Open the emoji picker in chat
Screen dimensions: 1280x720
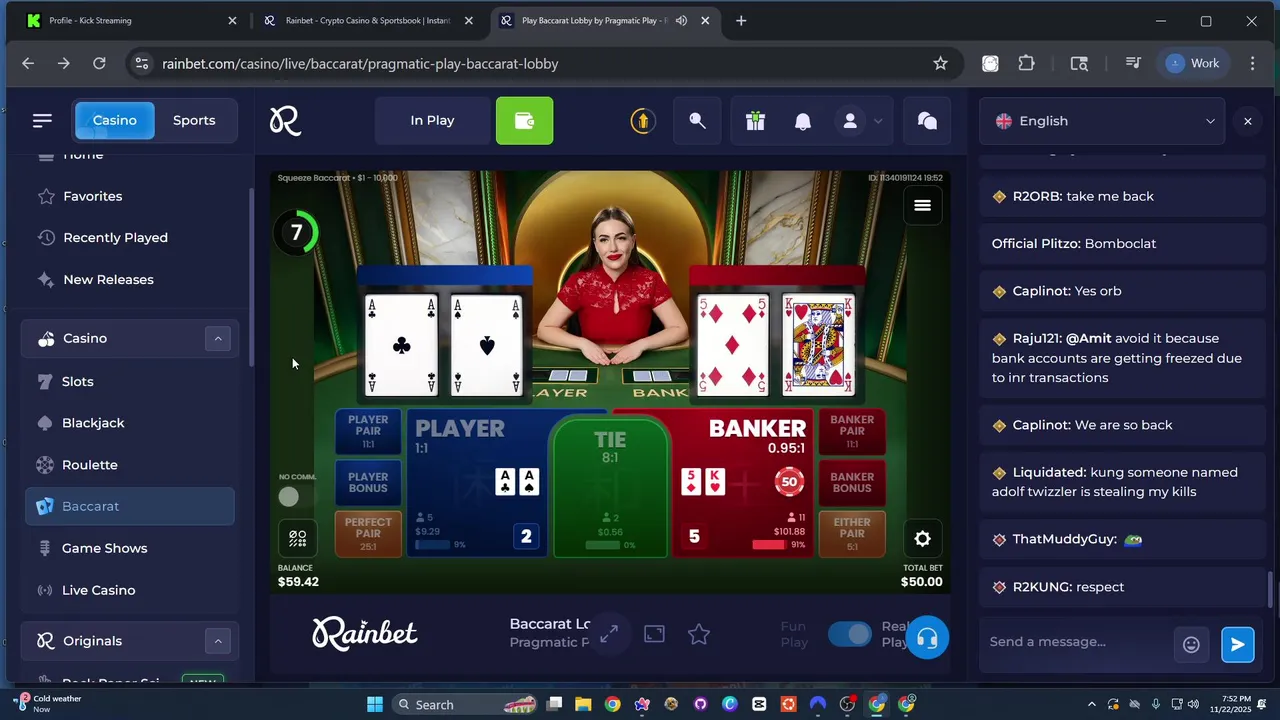pos(1191,644)
